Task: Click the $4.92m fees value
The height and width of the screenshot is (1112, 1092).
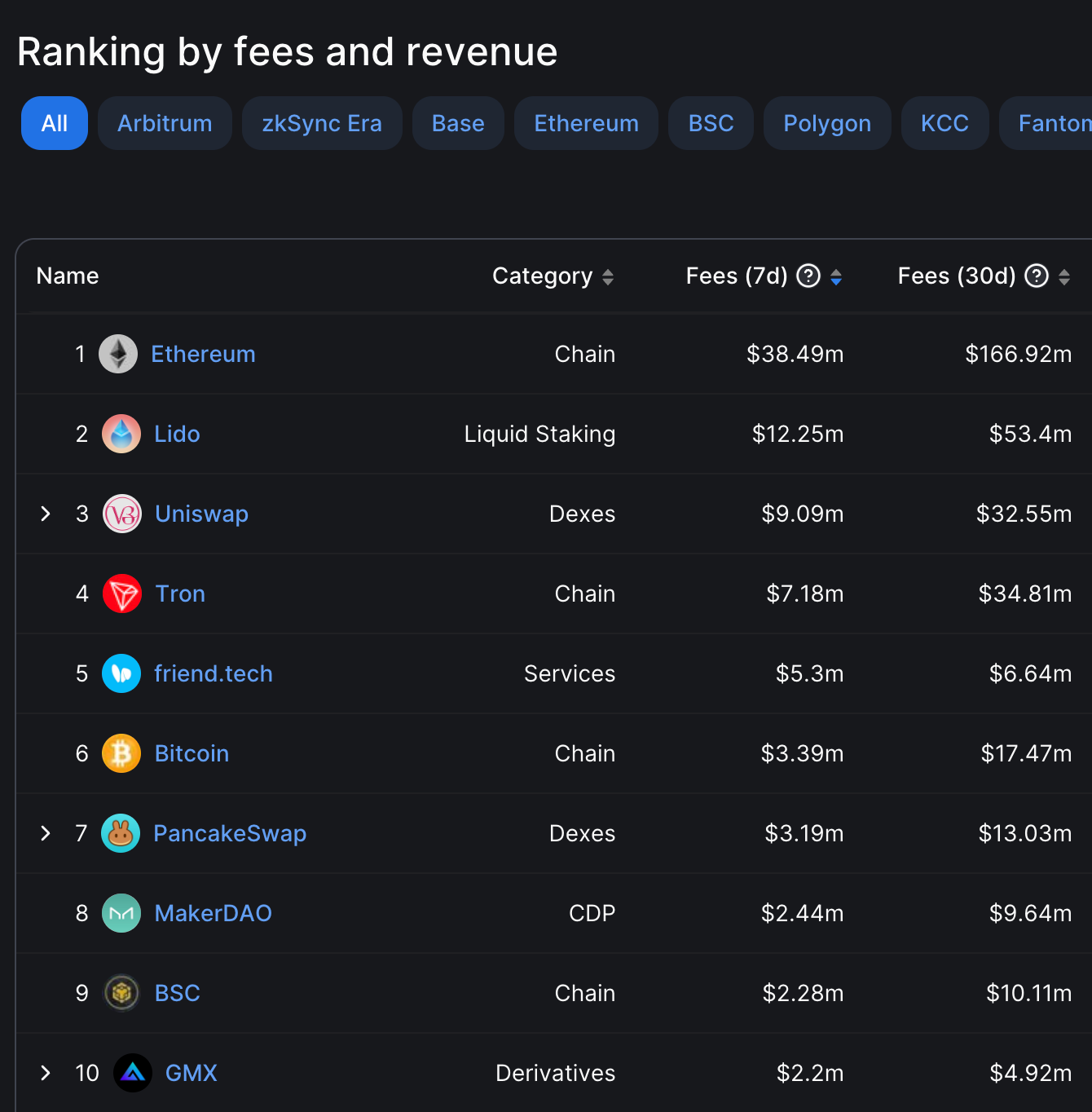Action: click(x=1031, y=1073)
